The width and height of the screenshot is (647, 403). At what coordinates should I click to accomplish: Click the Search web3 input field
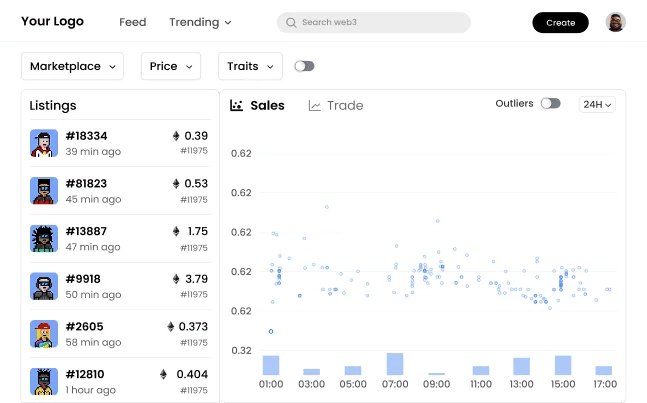tap(380, 22)
